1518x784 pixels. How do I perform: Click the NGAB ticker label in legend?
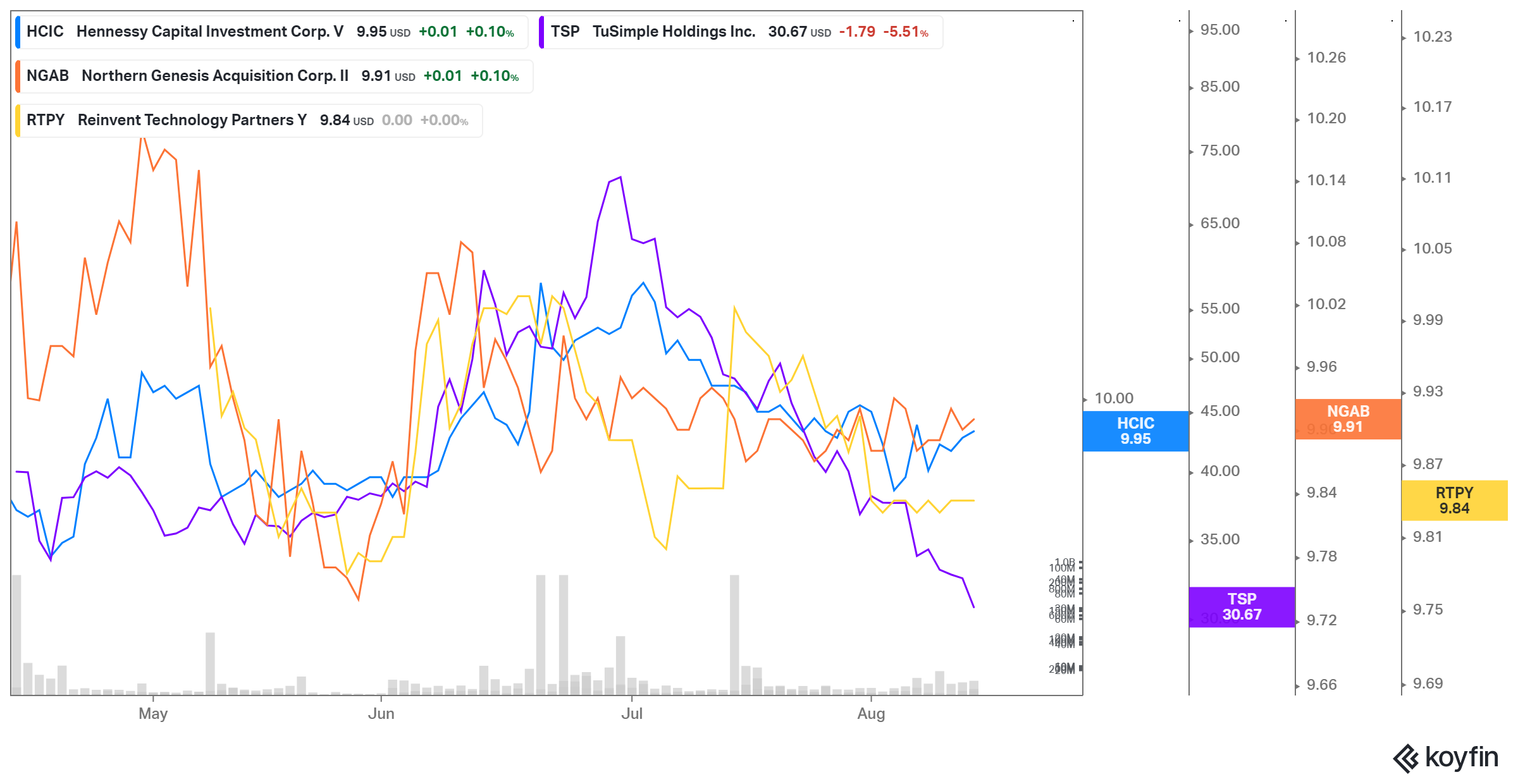pos(47,76)
